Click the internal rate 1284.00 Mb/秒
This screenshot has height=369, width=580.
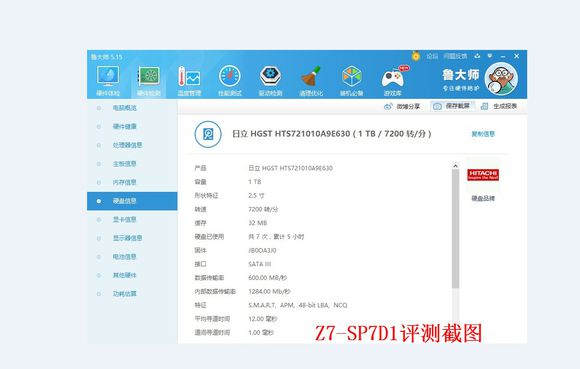tap(269, 291)
